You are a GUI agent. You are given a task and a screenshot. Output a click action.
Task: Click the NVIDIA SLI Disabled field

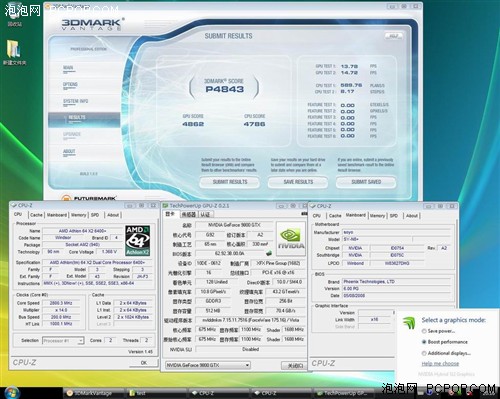coord(250,349)
